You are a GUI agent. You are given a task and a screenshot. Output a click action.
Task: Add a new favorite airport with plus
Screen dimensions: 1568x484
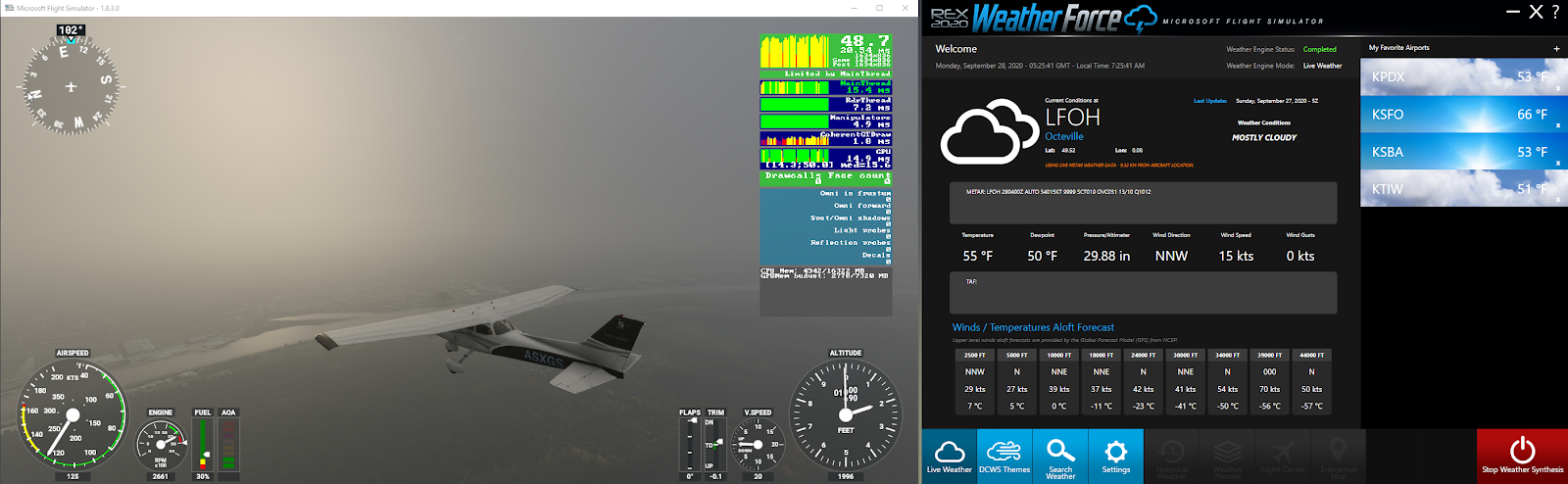(x=1556, y=48)
